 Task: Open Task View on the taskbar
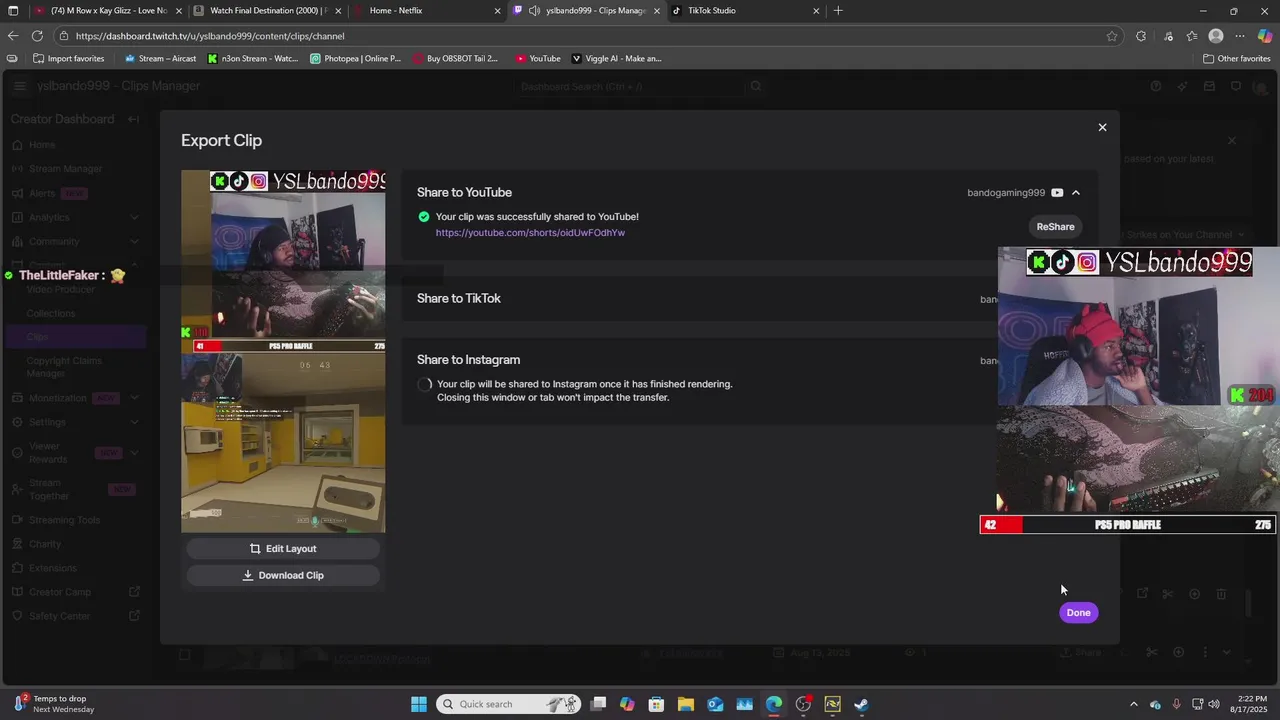[598, 704]
